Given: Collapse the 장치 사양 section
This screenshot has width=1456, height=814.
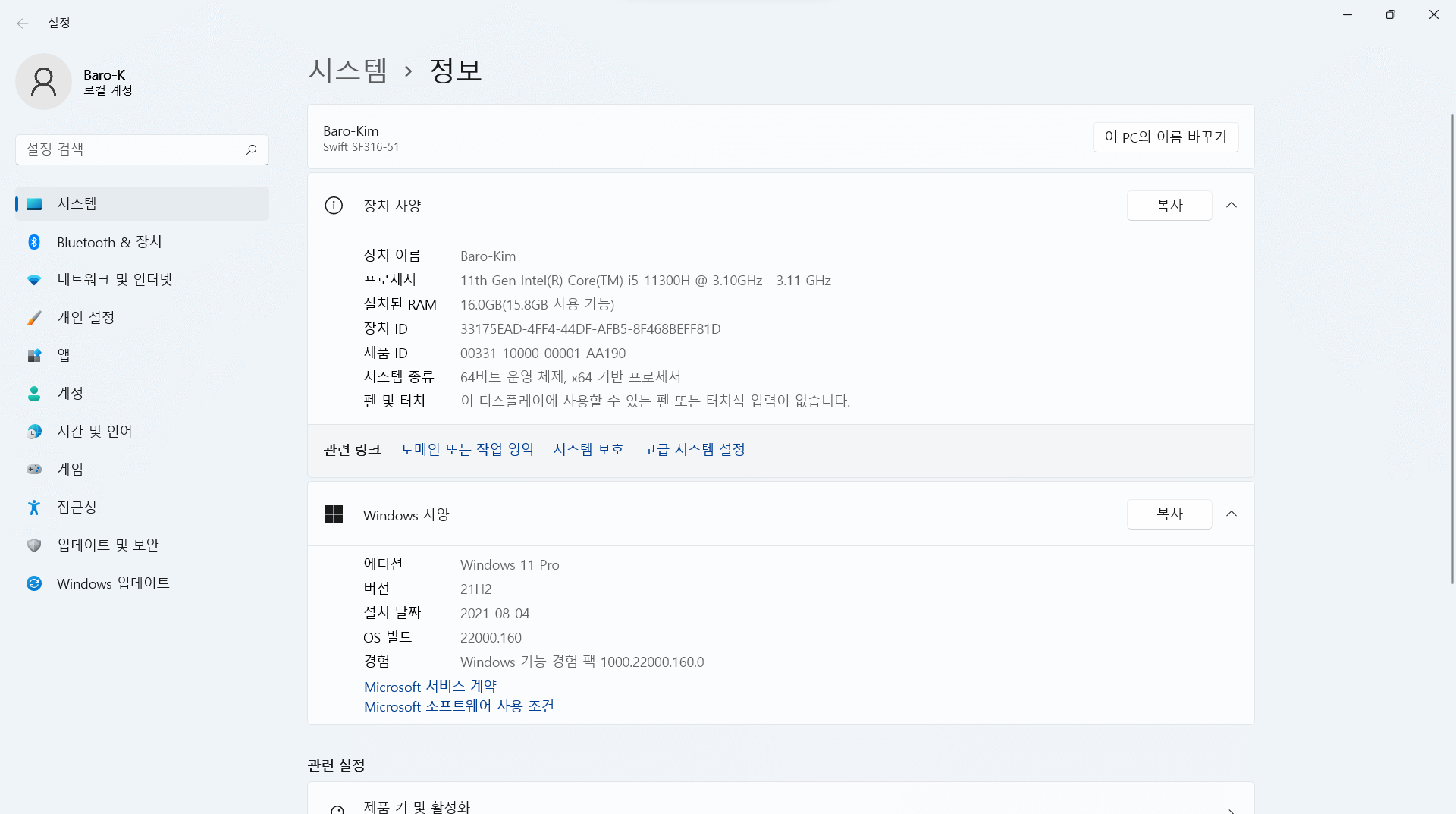Looking at the screenshot, I should [x=1232, y=206].
